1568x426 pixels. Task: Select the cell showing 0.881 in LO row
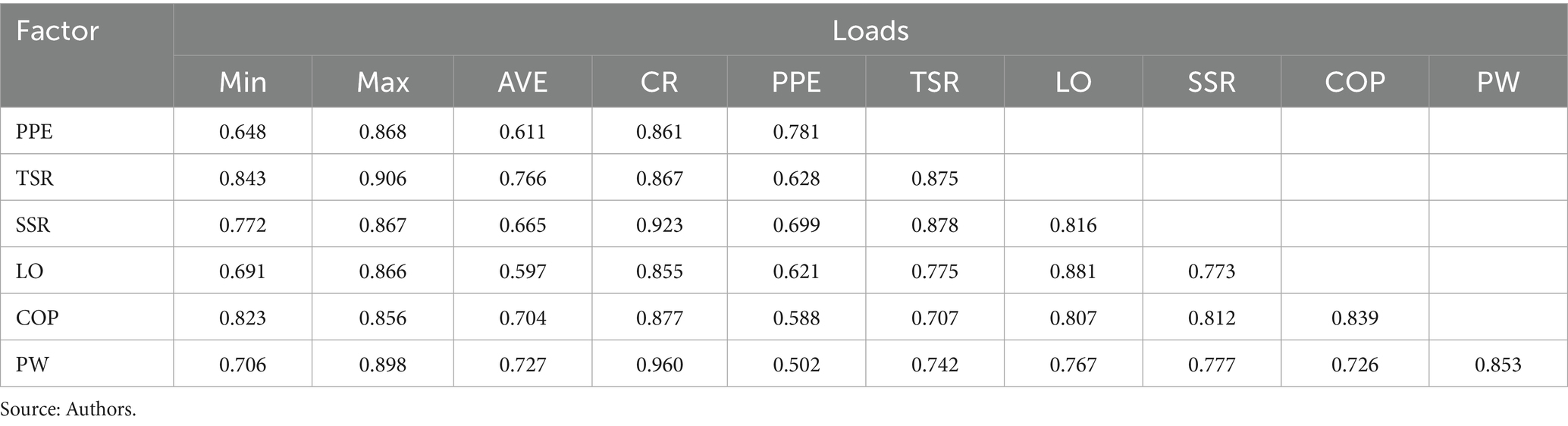click(1073, 271)
